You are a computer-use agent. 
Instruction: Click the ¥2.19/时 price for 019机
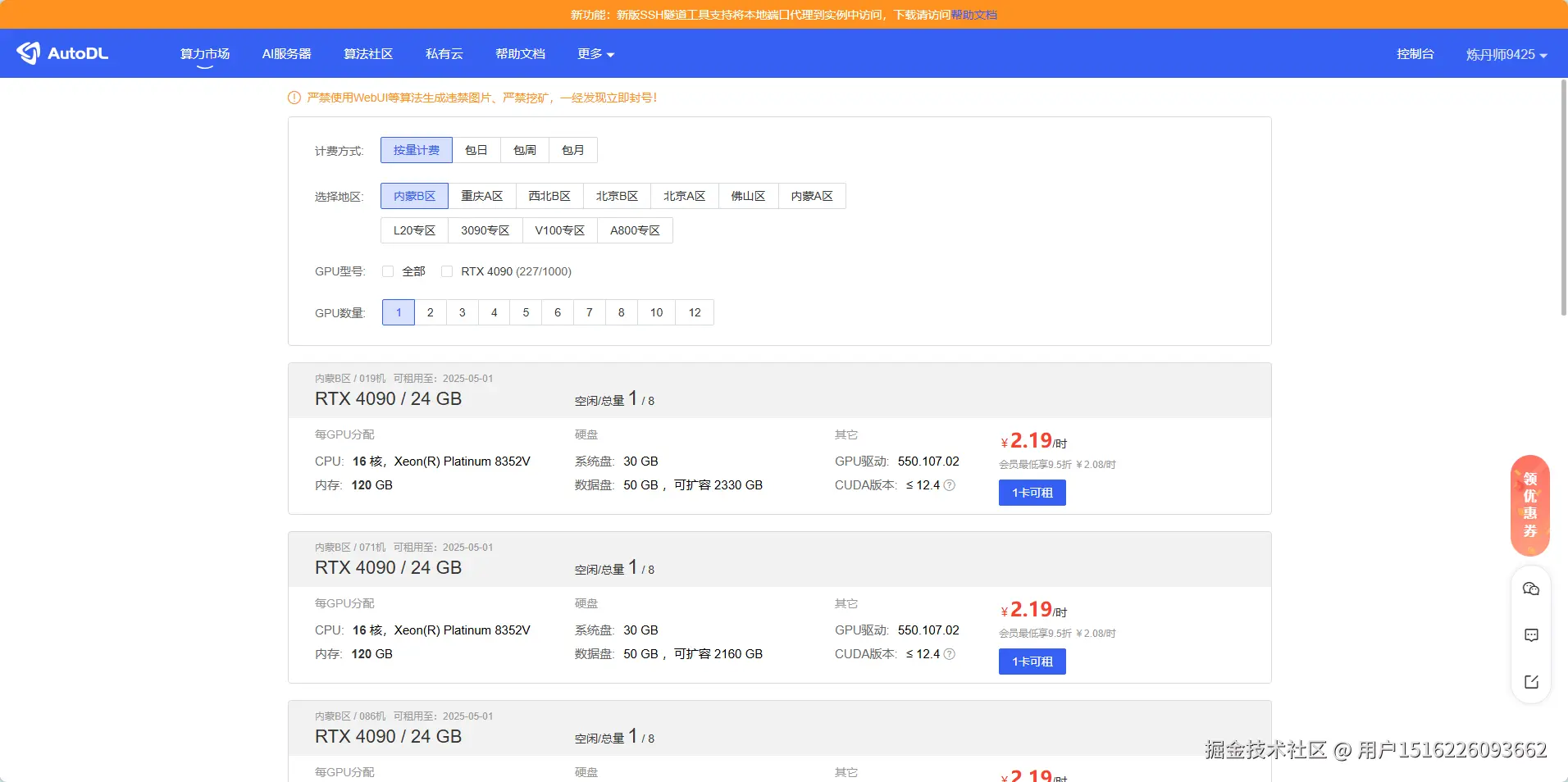1034,441
